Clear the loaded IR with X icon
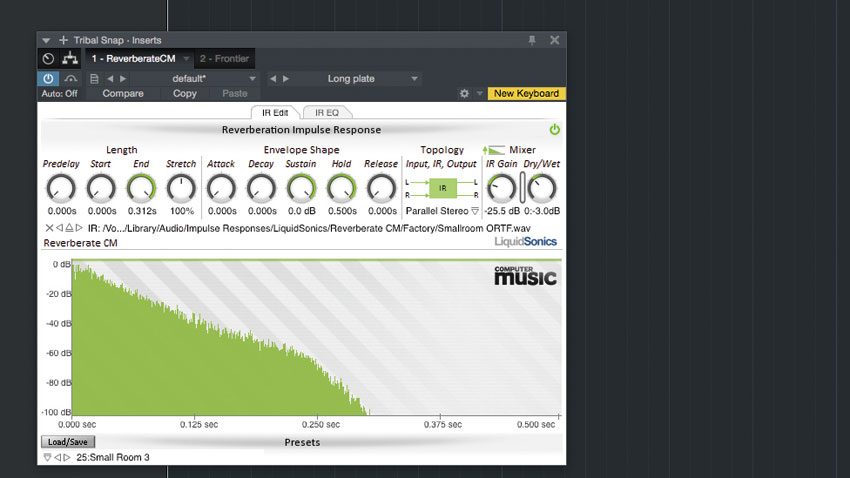 (49, 228)
